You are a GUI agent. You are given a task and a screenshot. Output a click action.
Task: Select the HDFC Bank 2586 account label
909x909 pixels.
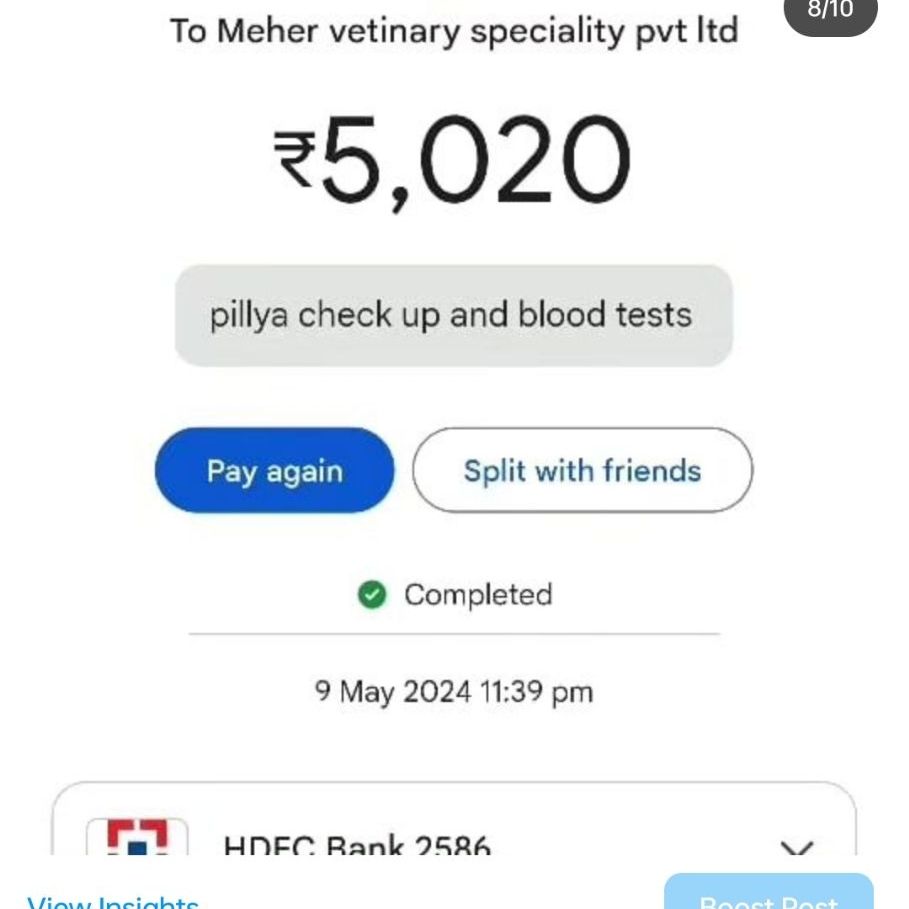point(357,847)
